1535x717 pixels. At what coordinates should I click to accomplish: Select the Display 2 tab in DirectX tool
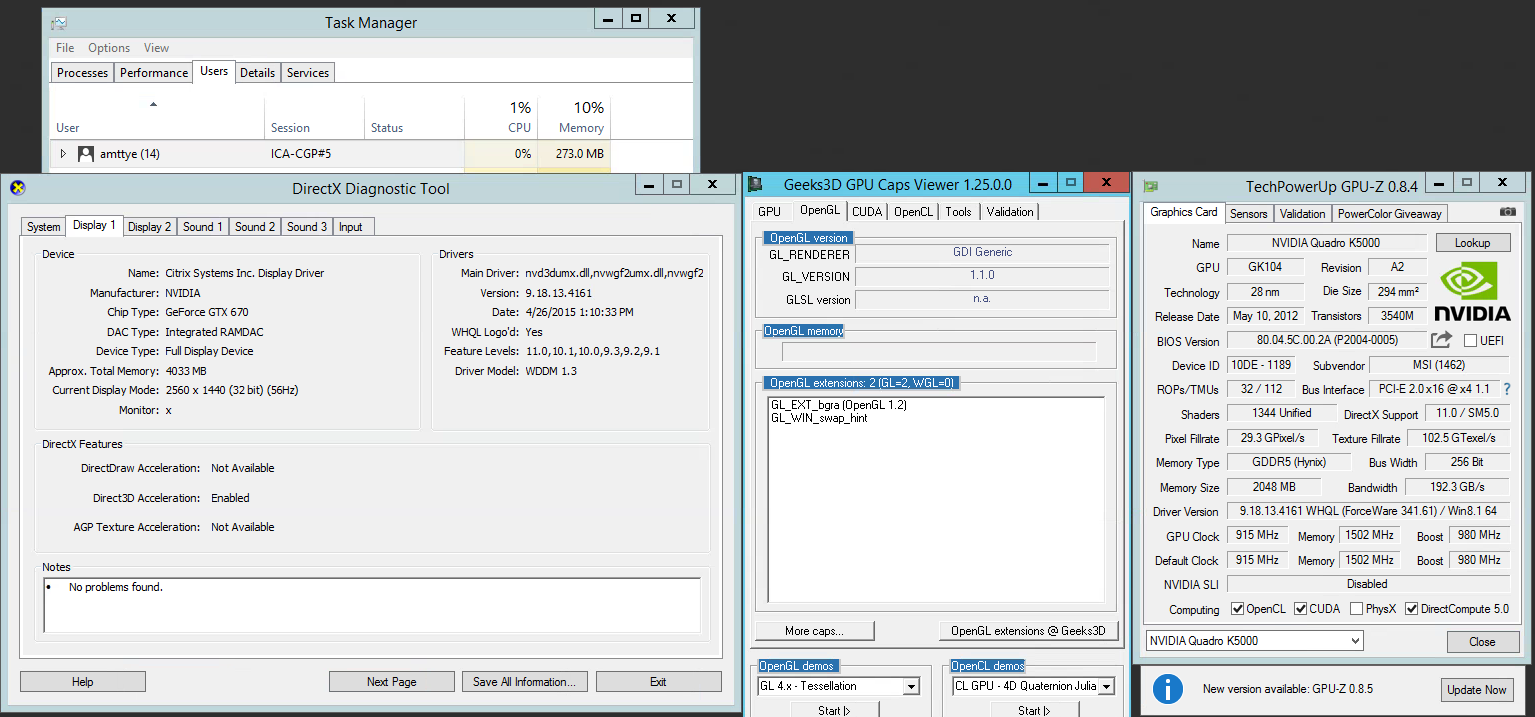[x=149, y=227]
